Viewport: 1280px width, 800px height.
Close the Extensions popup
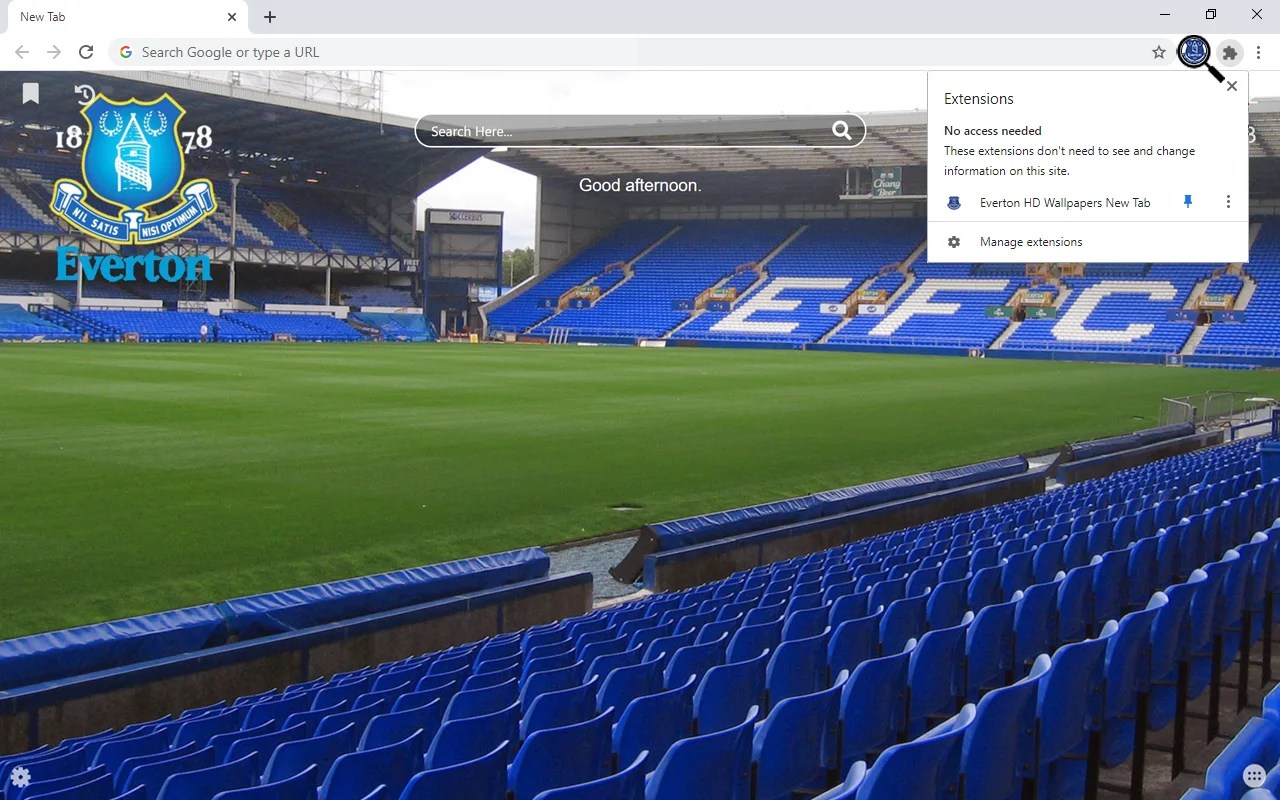(1231, 85)
